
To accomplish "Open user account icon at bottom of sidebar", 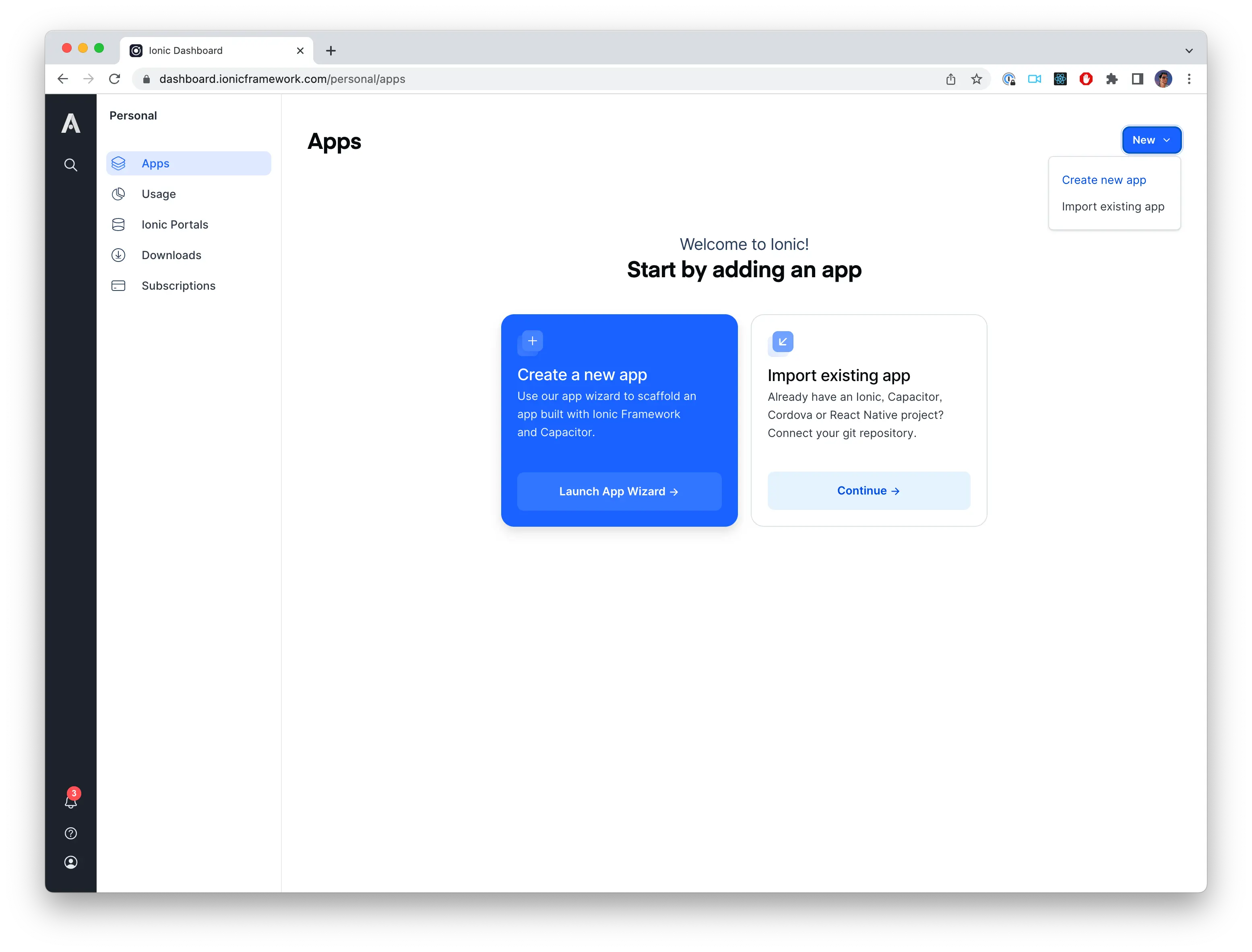I will [71, 862].
